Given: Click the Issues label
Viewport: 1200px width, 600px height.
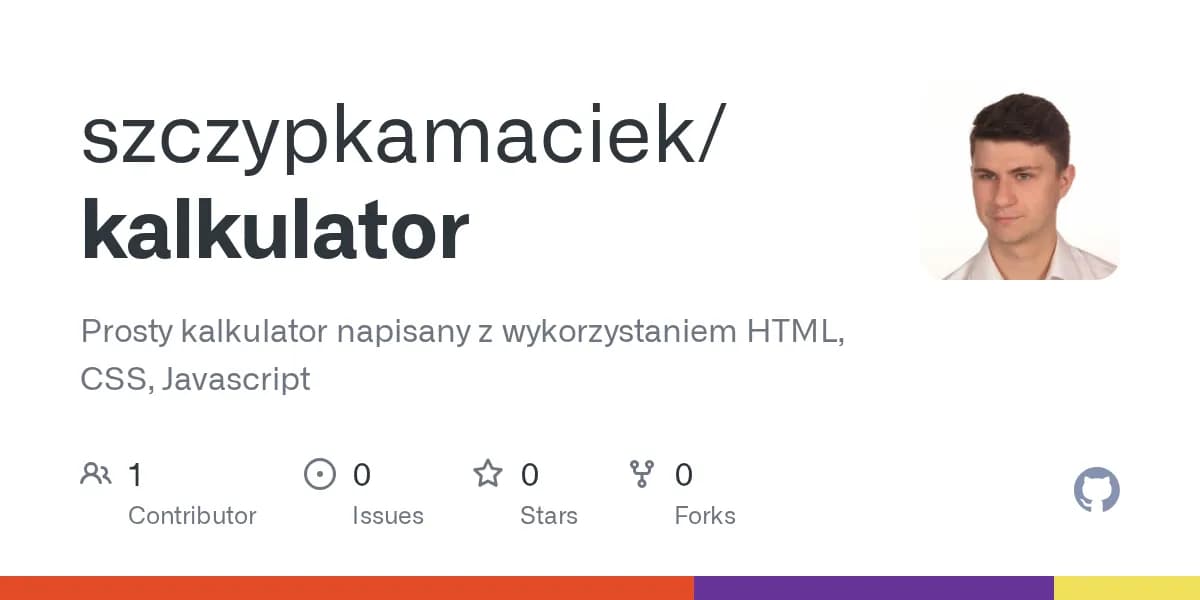Looking at the screenshot, I should (x=387, y=516).
